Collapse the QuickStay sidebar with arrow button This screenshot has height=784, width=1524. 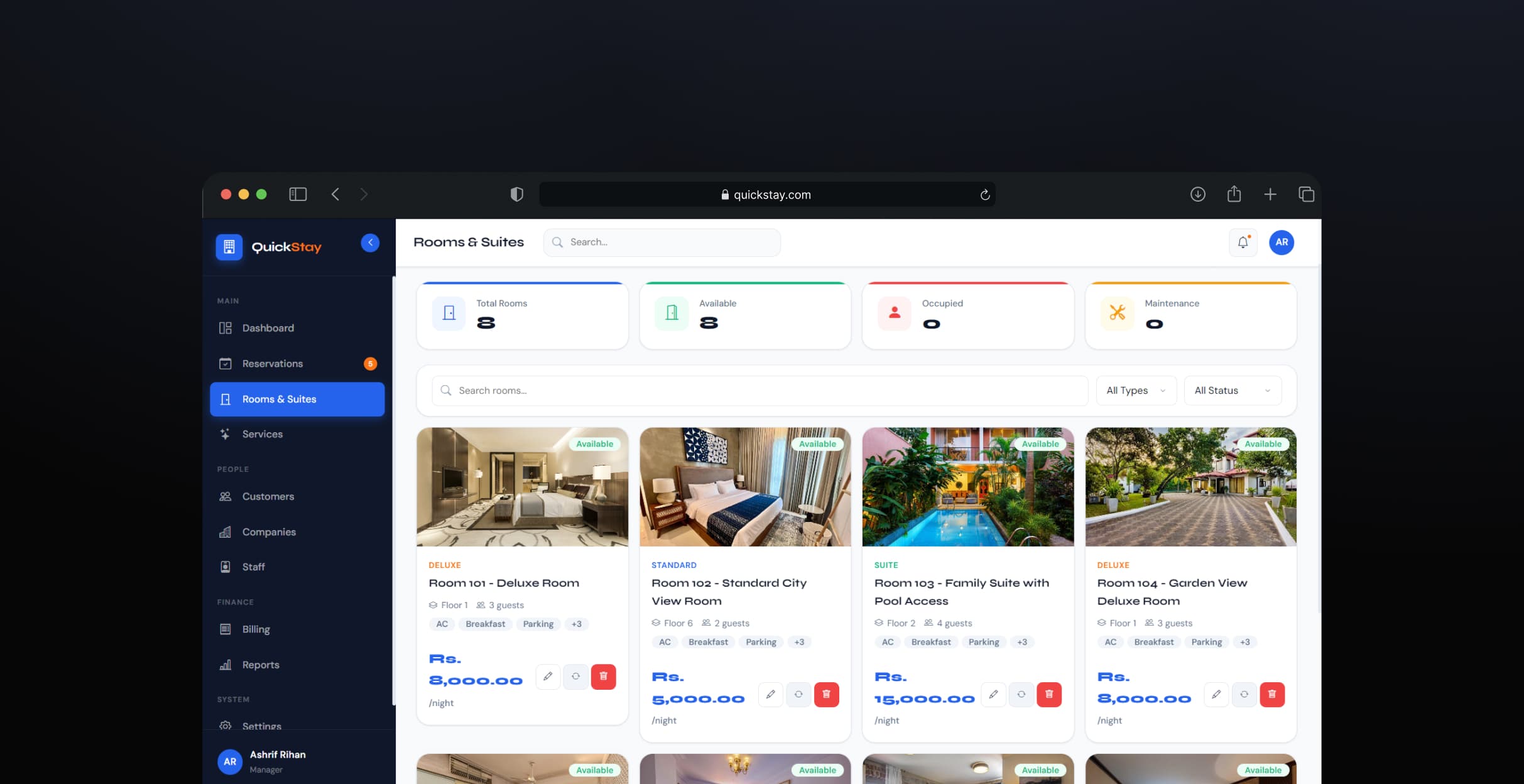(370, 242)
